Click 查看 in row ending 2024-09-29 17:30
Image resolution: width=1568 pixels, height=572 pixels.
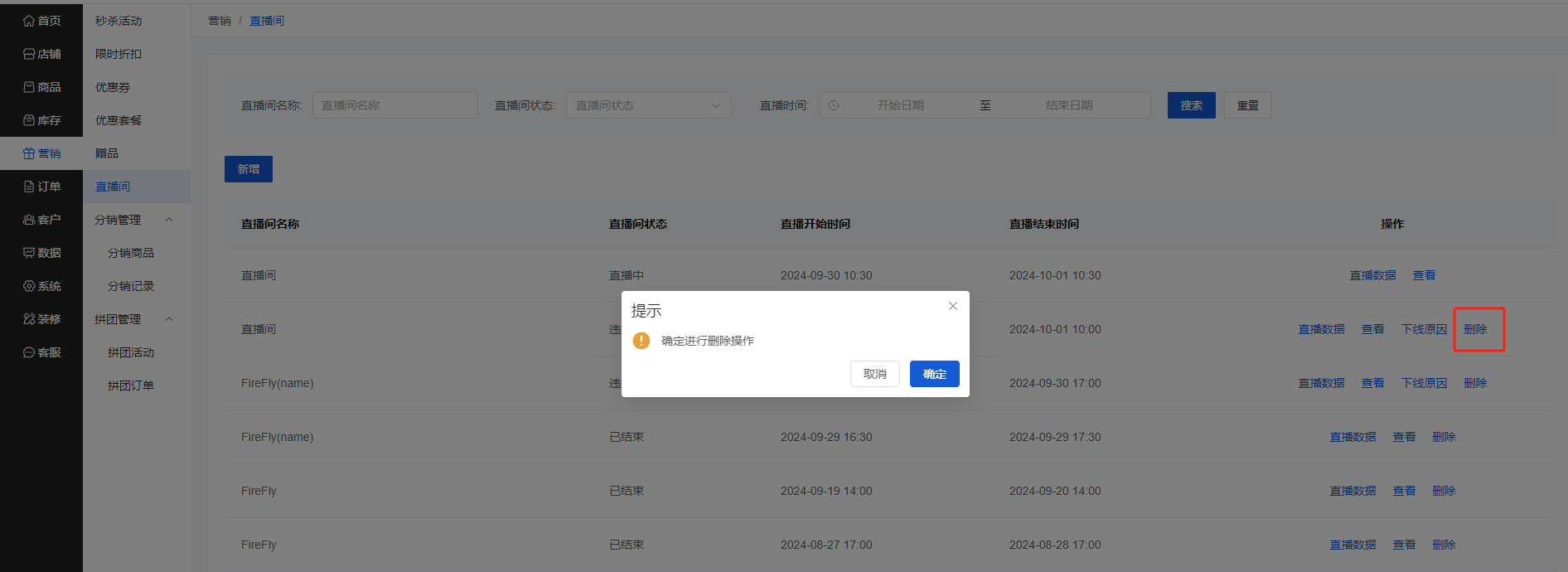[x=1405, y=437]
